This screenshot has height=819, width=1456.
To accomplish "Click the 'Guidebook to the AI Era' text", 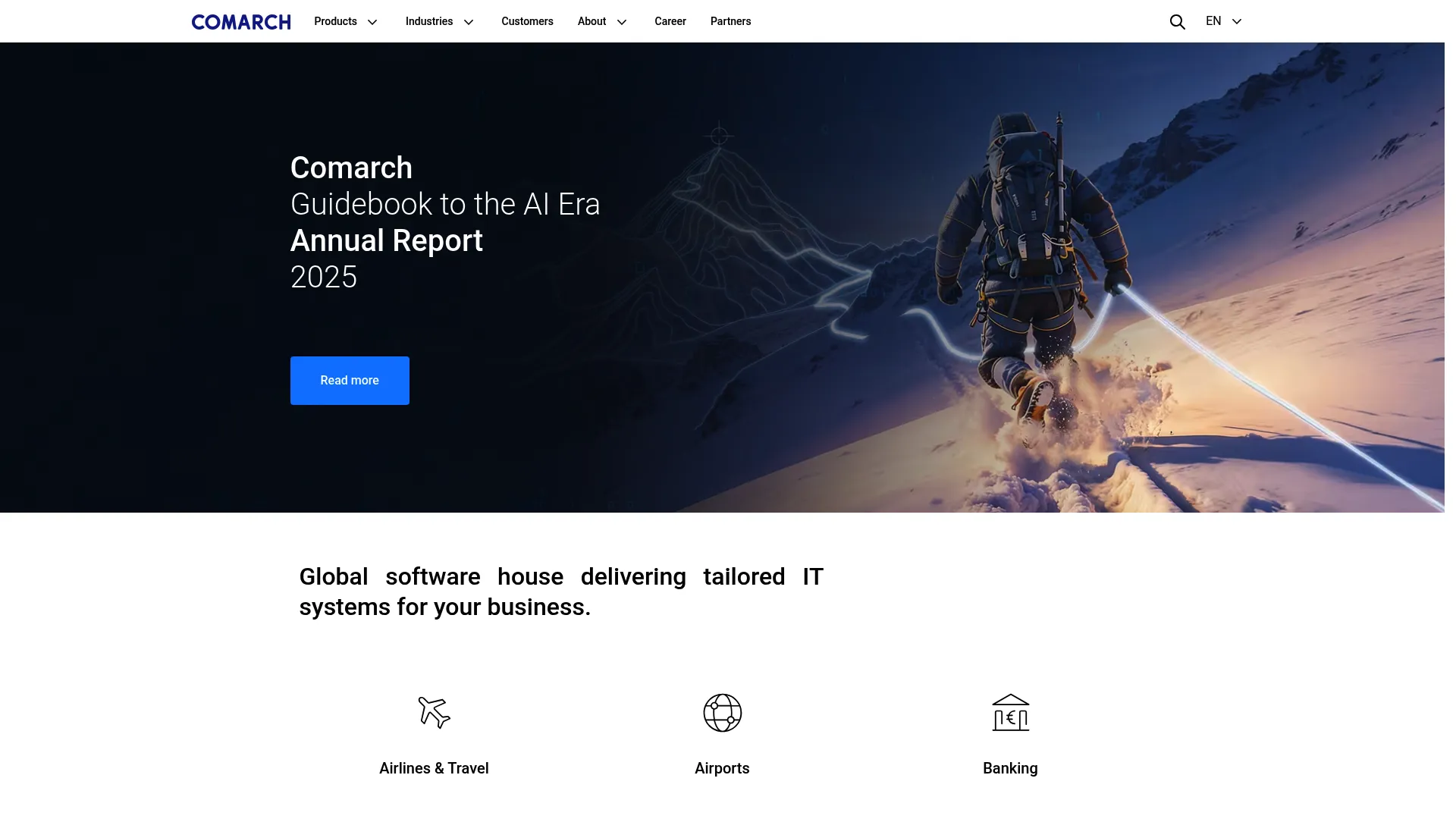I will pyautogui.click(x=445, y=205).
